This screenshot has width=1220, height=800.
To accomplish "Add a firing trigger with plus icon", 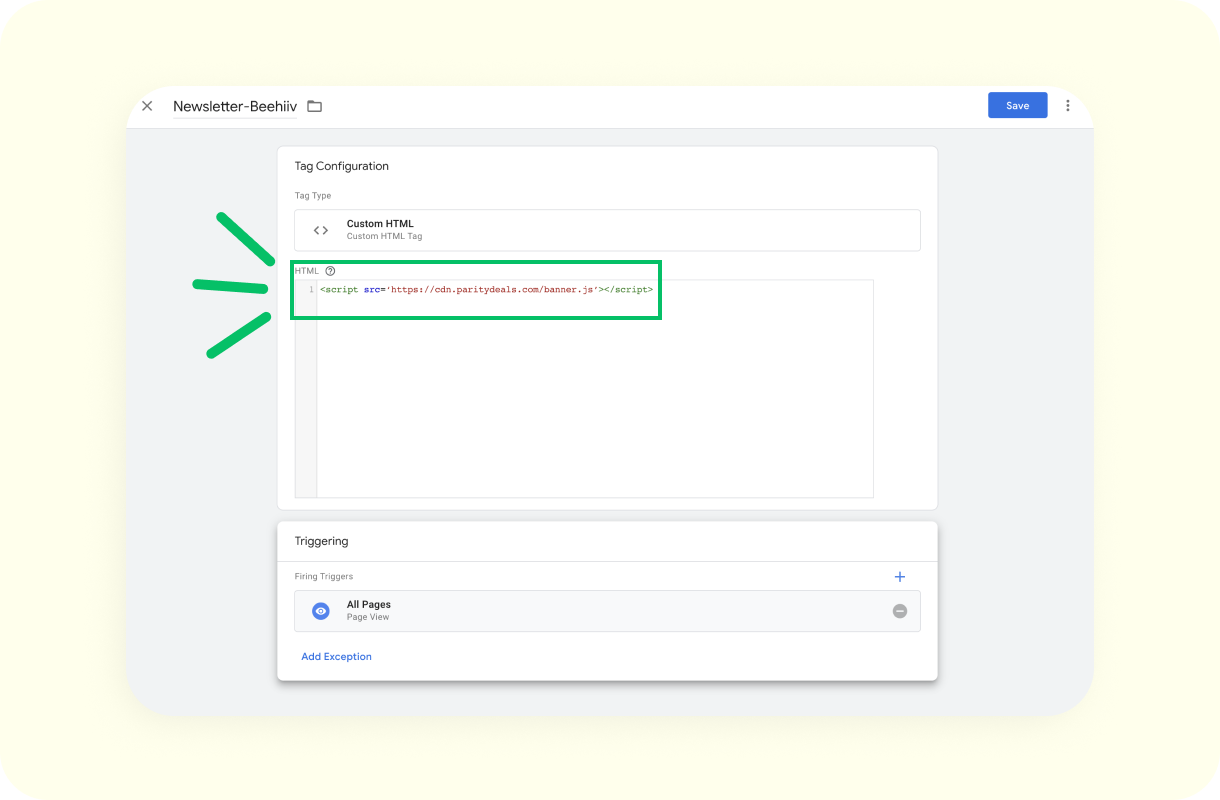I will 899,576.
